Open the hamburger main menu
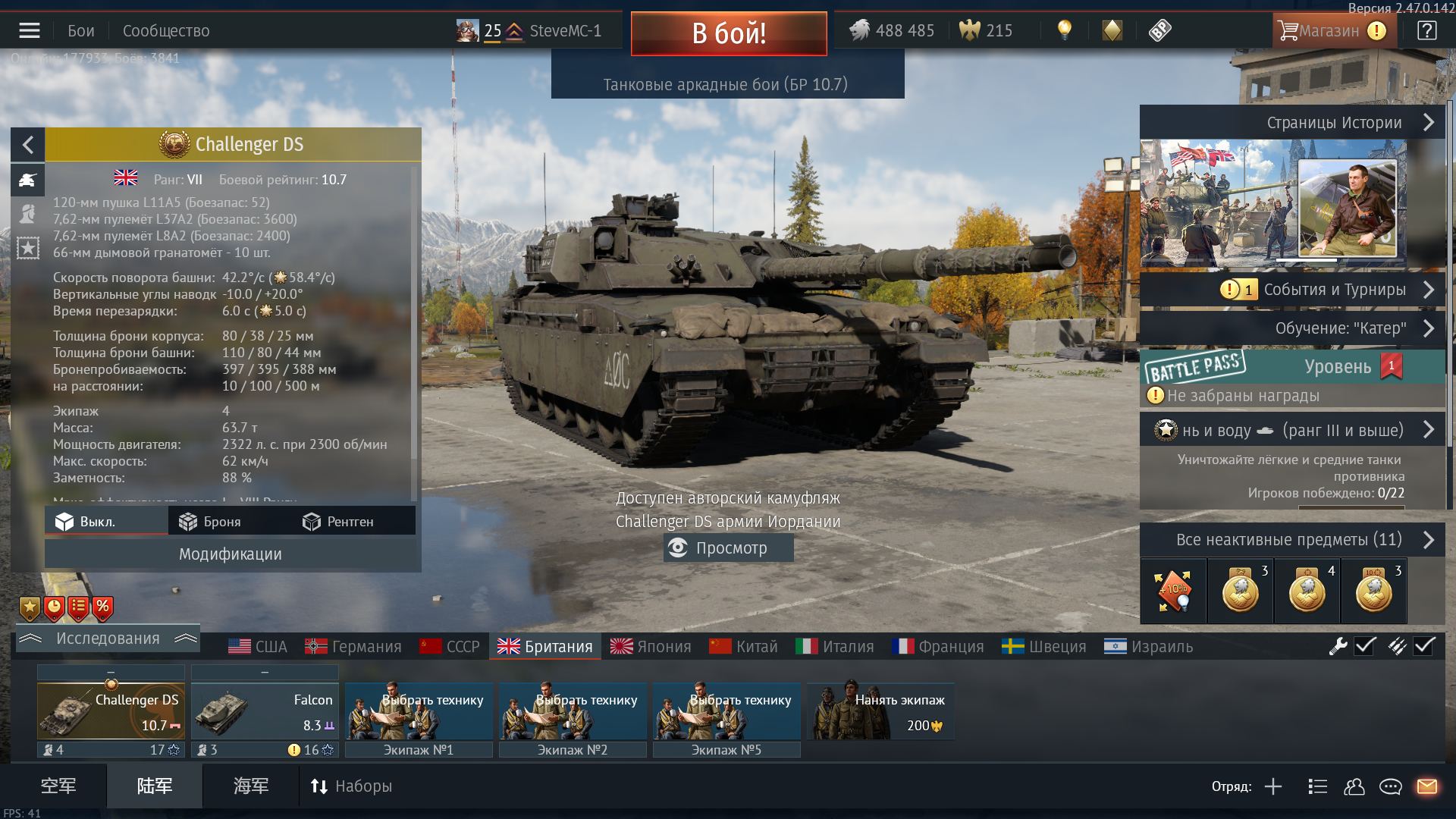Image resolution: width=1456 pixels, height=819 pixels. (x=30, y=30)
